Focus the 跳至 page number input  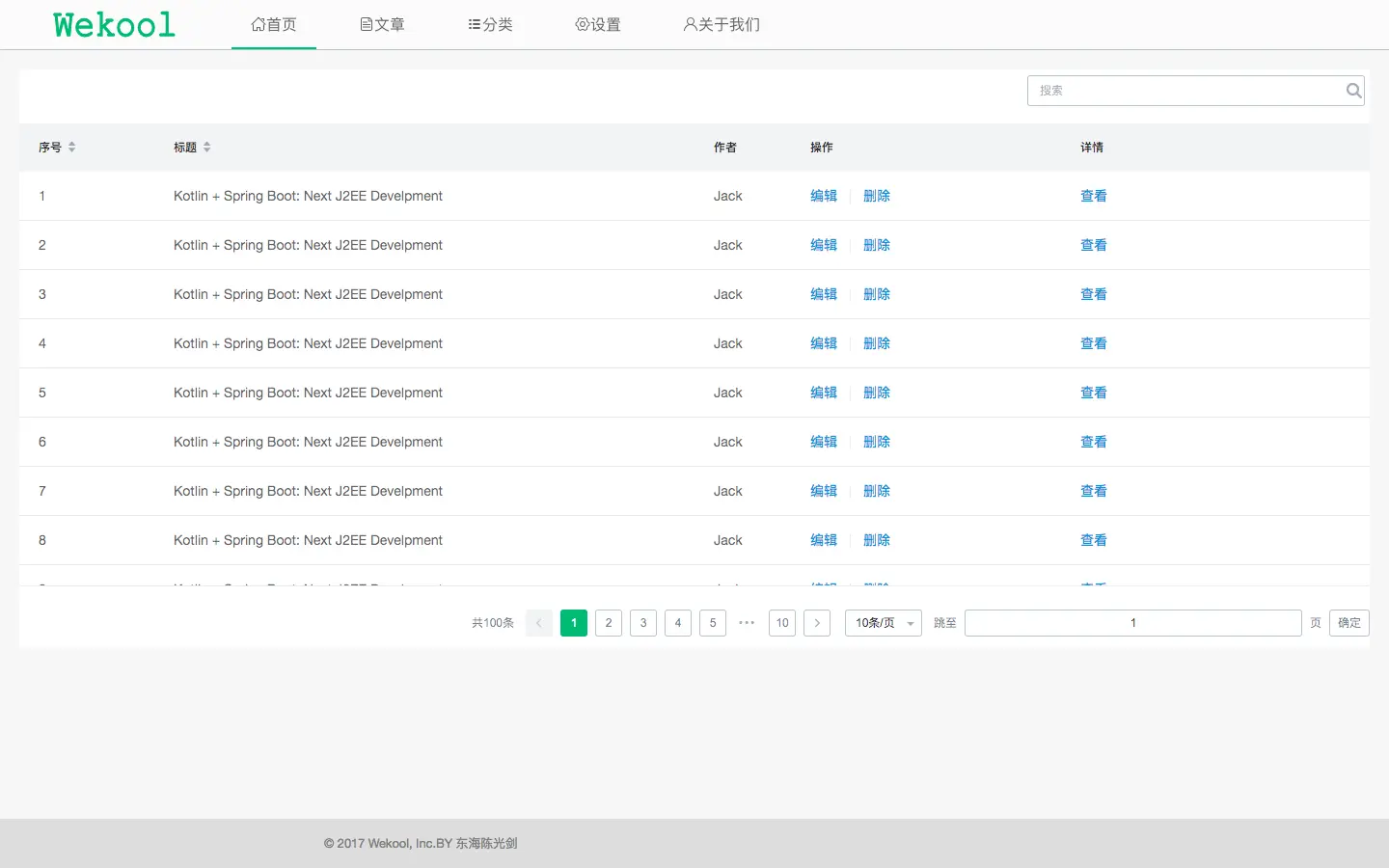(x=1133, y=623)
